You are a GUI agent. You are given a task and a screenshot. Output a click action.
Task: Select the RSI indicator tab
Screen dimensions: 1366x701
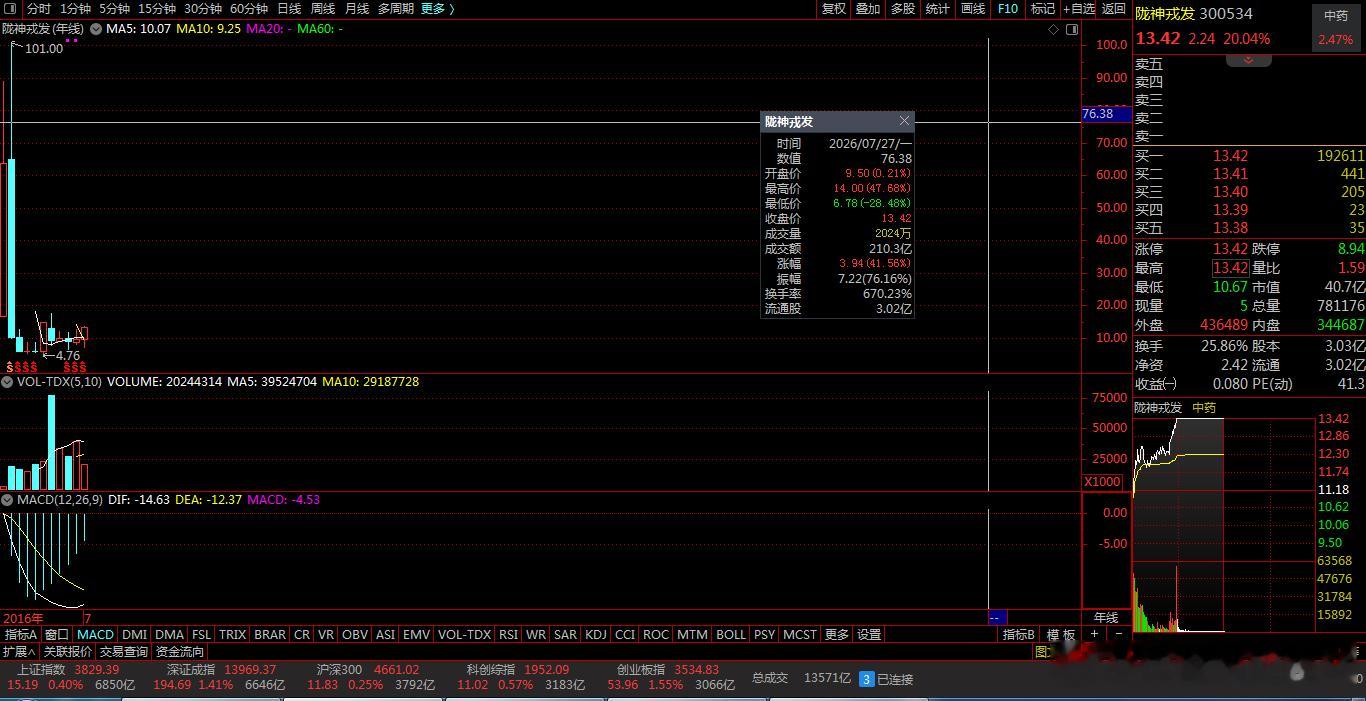(x=508, y=635)
